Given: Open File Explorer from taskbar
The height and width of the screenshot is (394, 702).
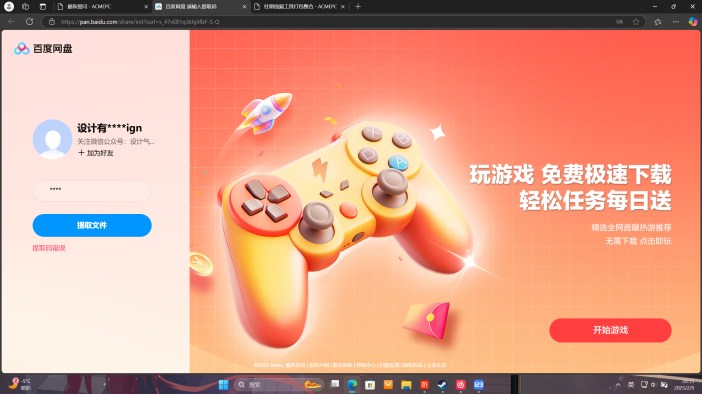Looking at the screenshot, I should [x=406, y=385].
